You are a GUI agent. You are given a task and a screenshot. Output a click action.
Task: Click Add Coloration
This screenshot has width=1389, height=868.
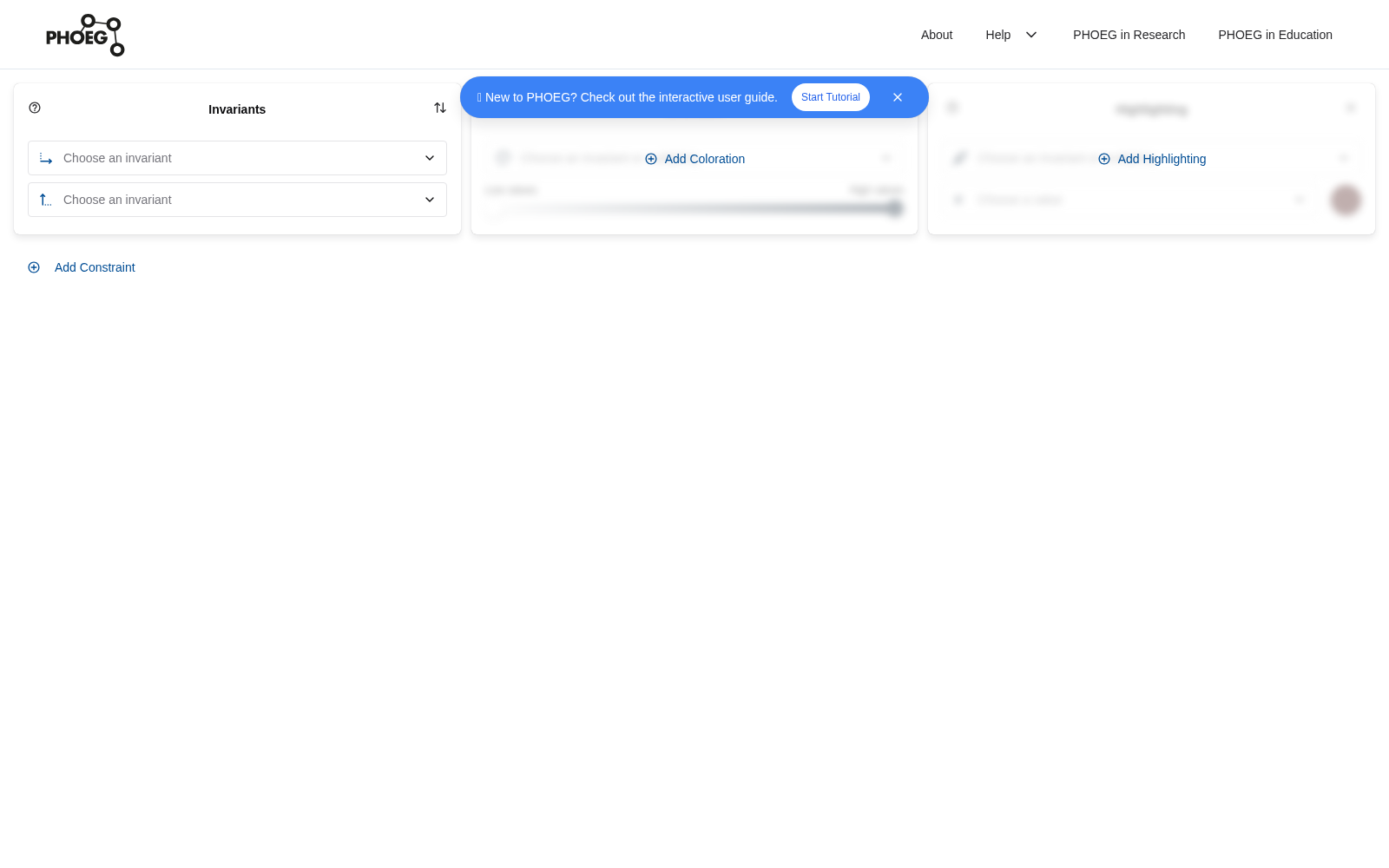(694, 159)
